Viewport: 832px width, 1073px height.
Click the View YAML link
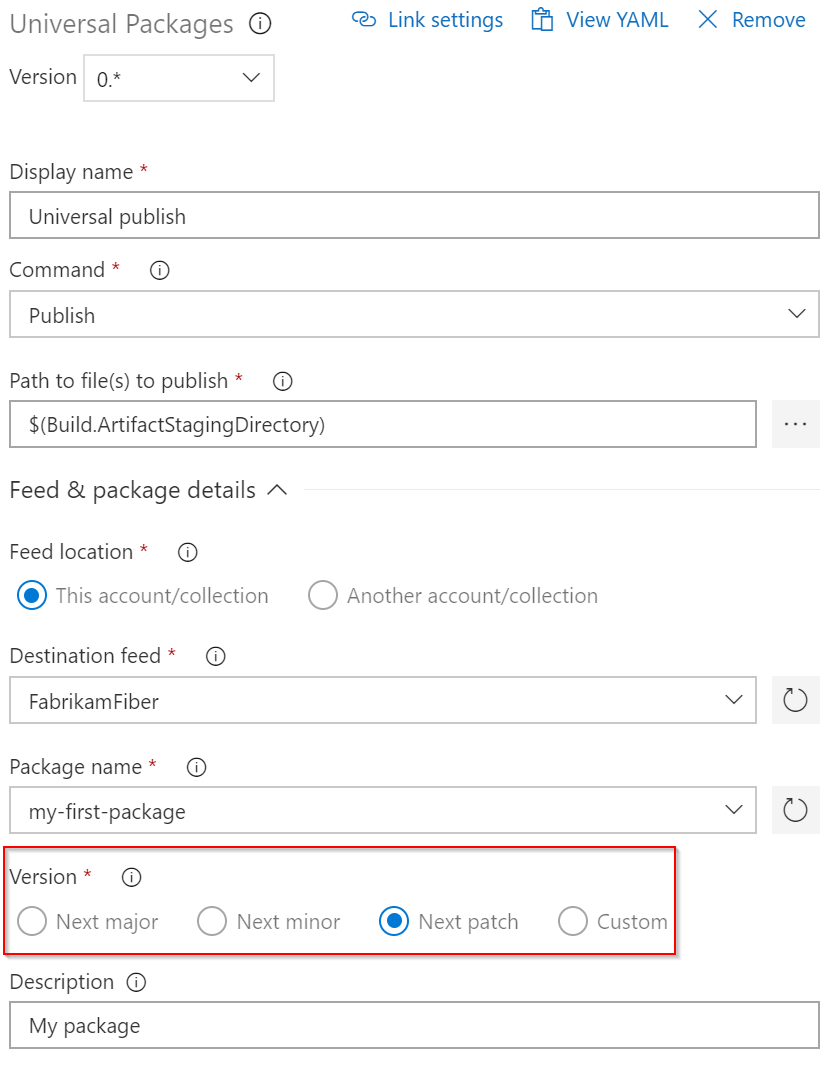[x=617, y=19]
